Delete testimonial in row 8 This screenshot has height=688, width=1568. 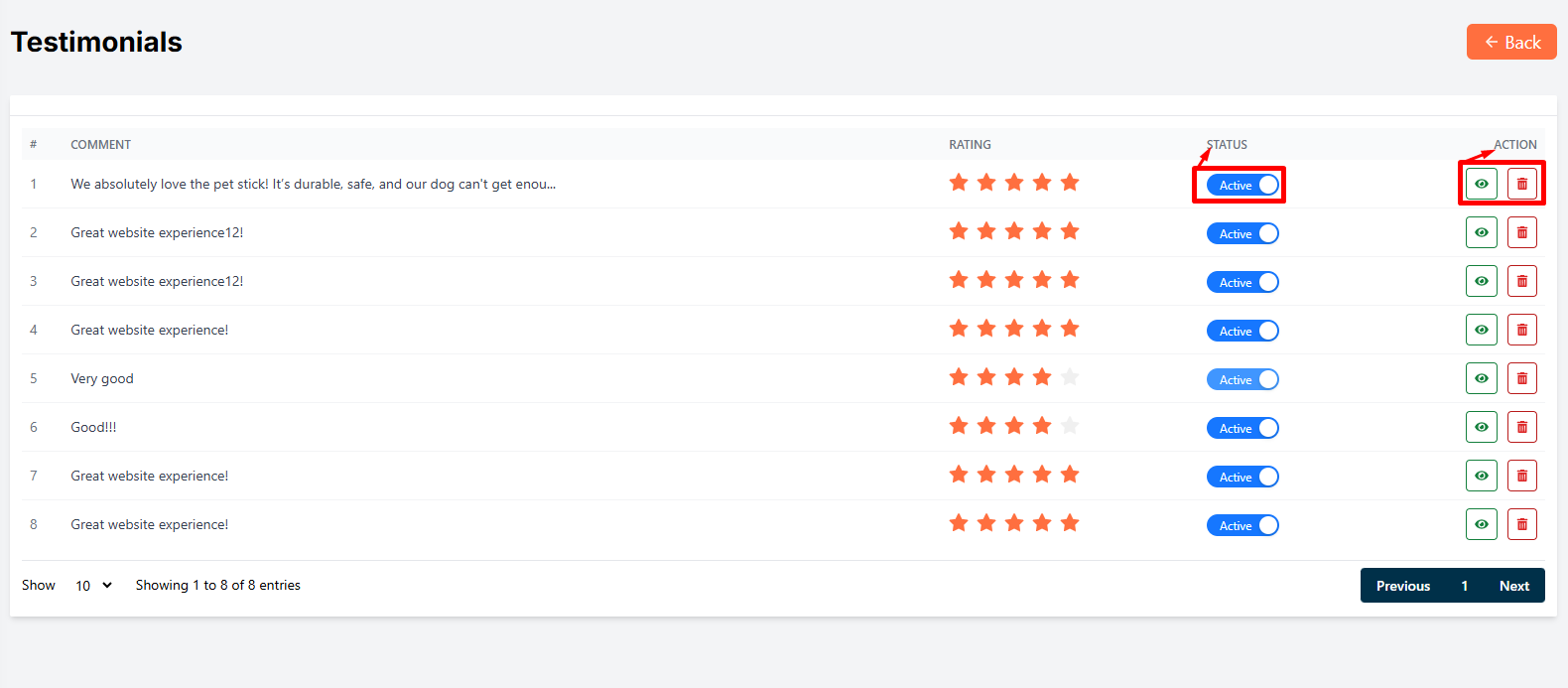click(x=1521, y=524)
